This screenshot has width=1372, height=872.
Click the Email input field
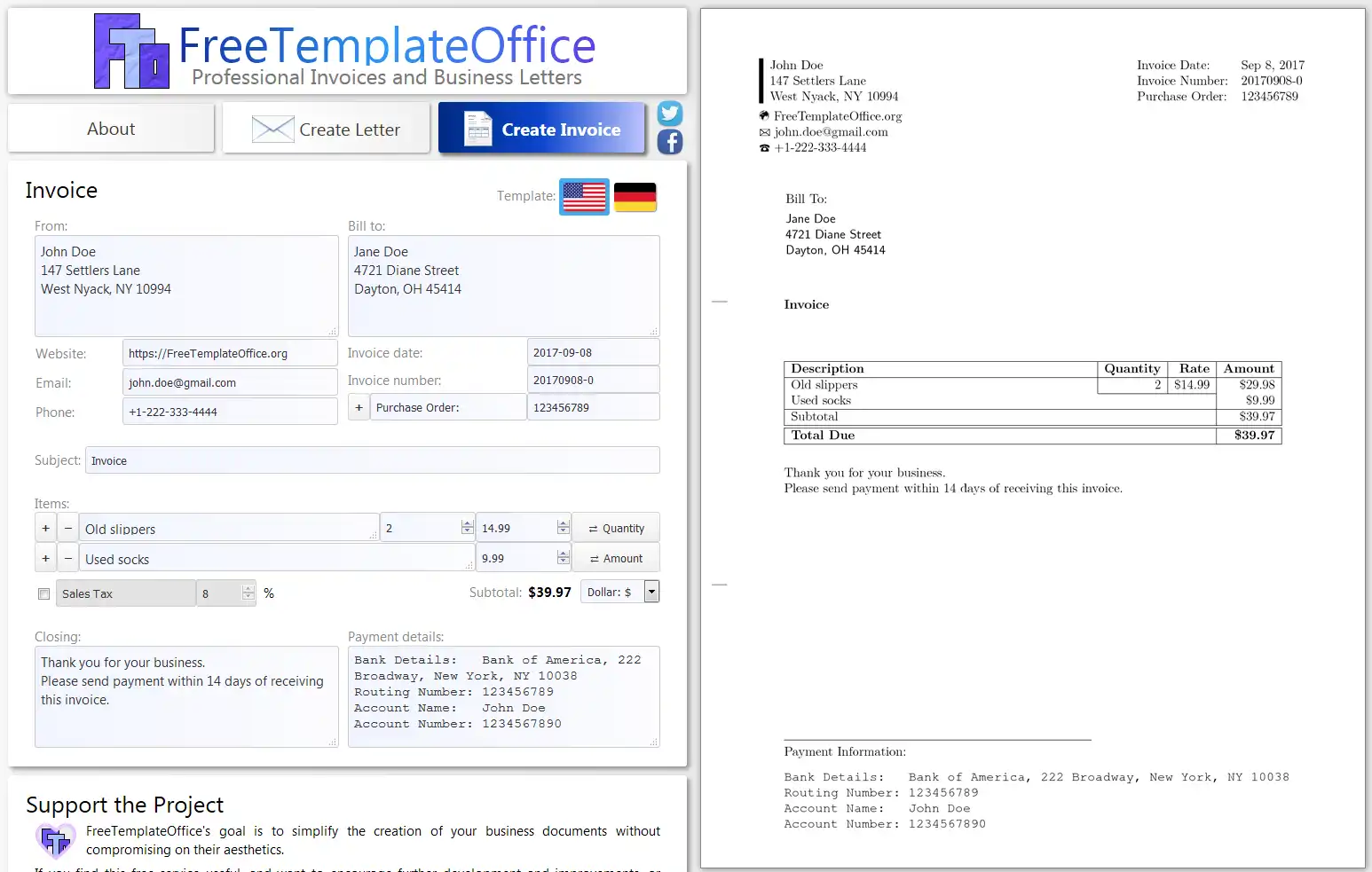point(230,382)
